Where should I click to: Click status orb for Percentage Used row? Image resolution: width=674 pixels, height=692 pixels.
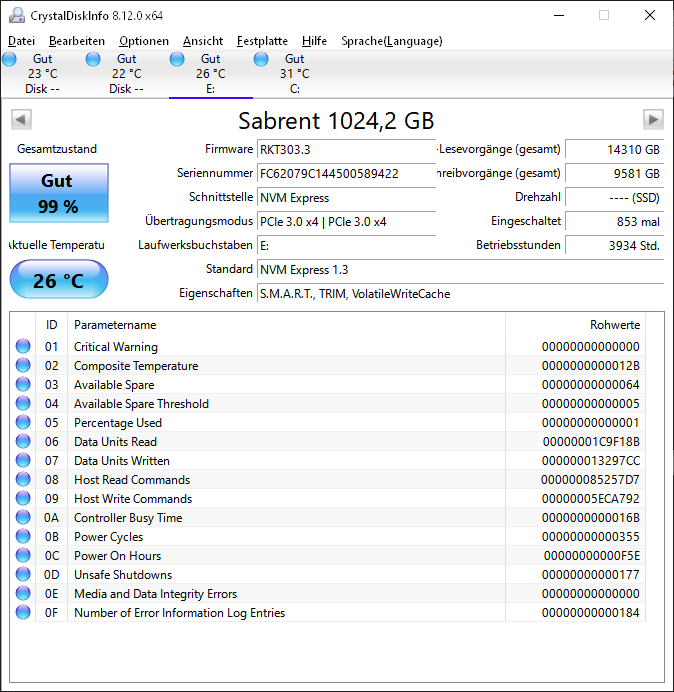pyautogui.click(x=23, y=422)
